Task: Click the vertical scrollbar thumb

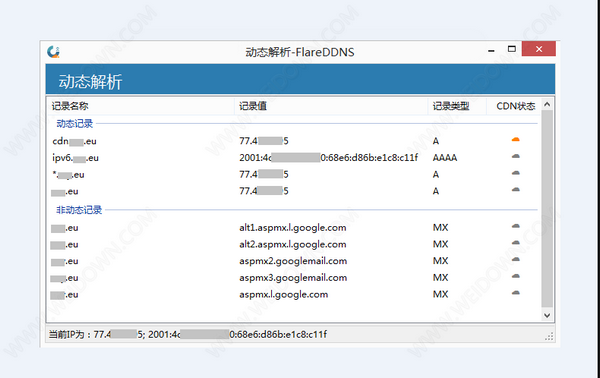Action: click(x=547, y=209)
